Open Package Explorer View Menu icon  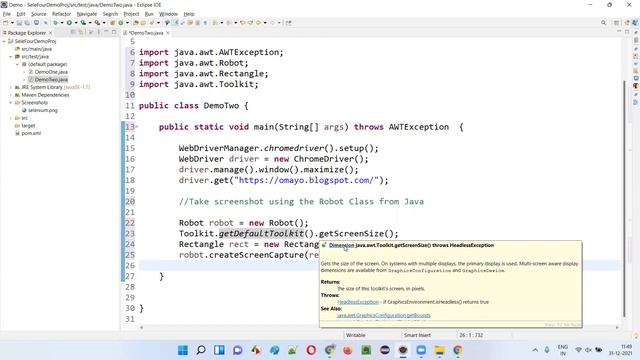tap(98, 32)
